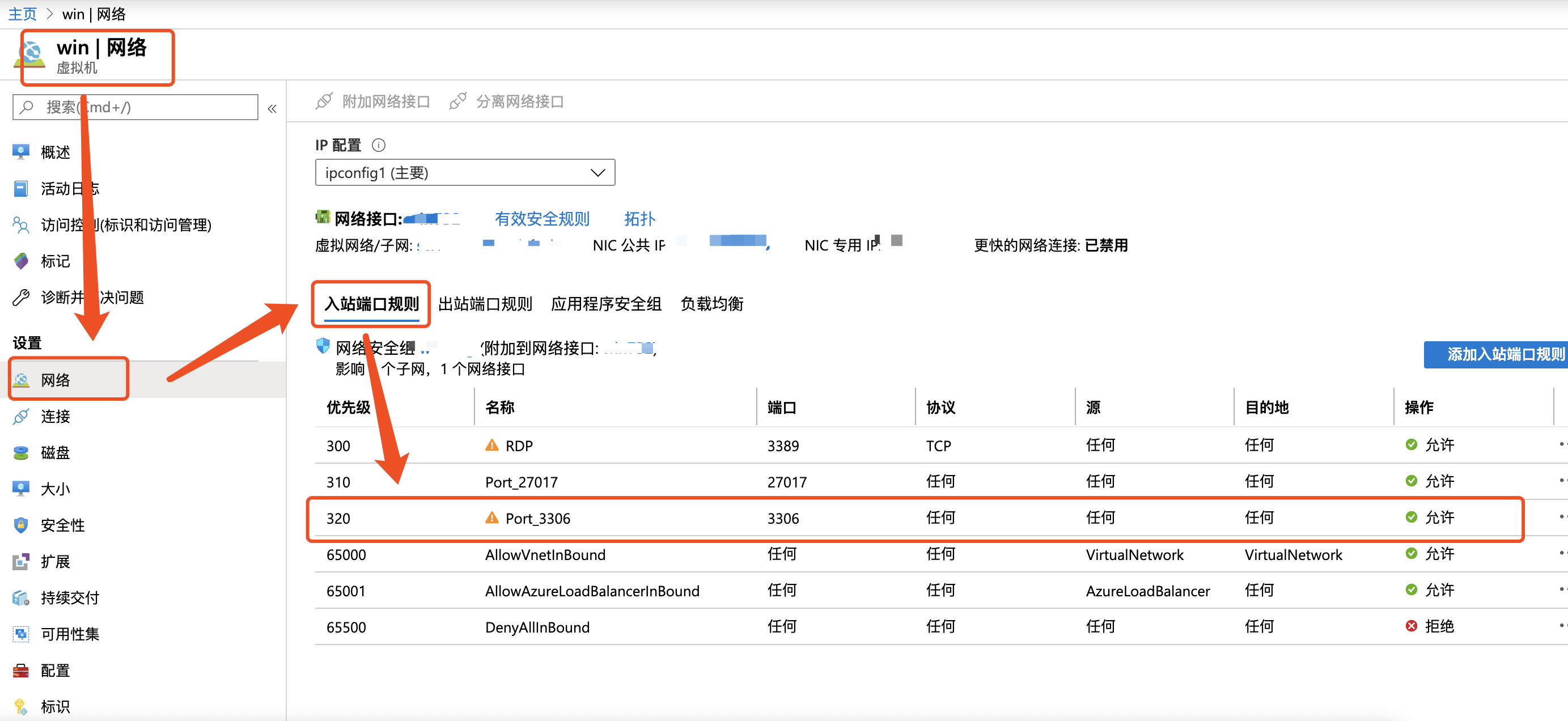
Task: Click priority value 310
Action: pos(338,482)
